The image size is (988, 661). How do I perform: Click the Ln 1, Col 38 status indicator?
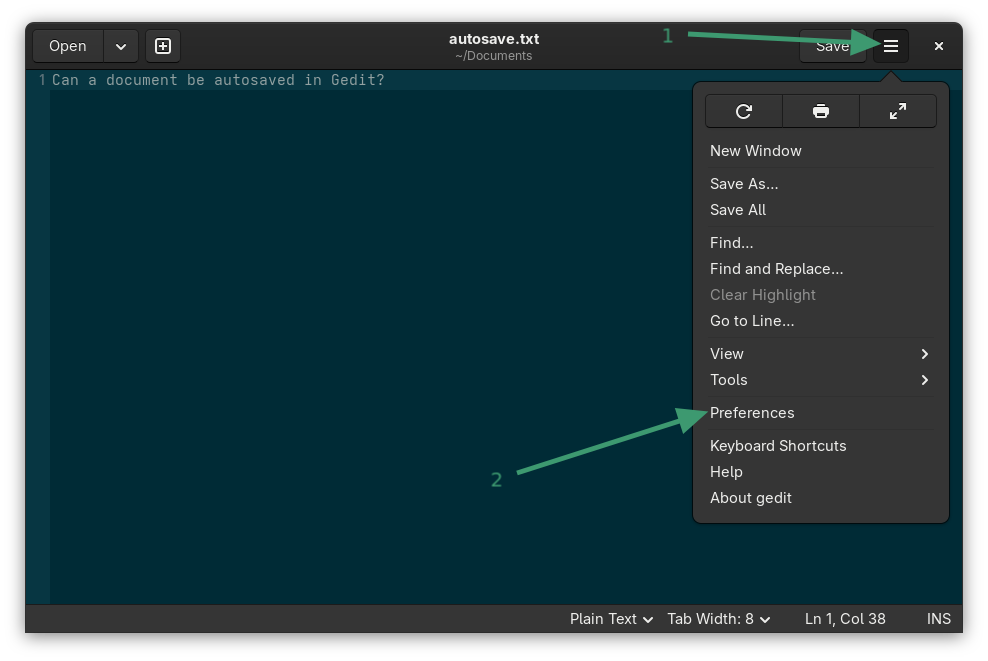(x=845, y=618)
